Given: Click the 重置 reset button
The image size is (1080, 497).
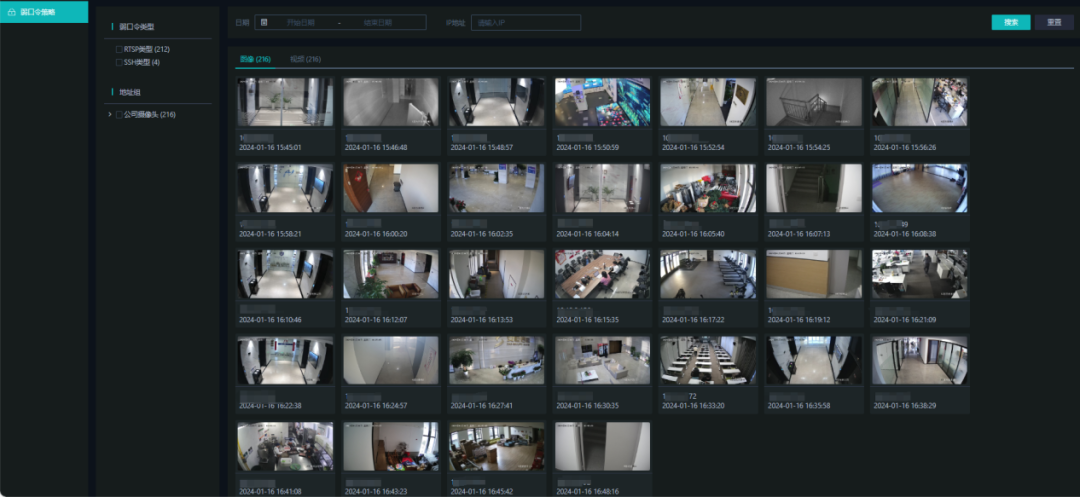Looking at the screenshot, I should tap(1054, 22).
